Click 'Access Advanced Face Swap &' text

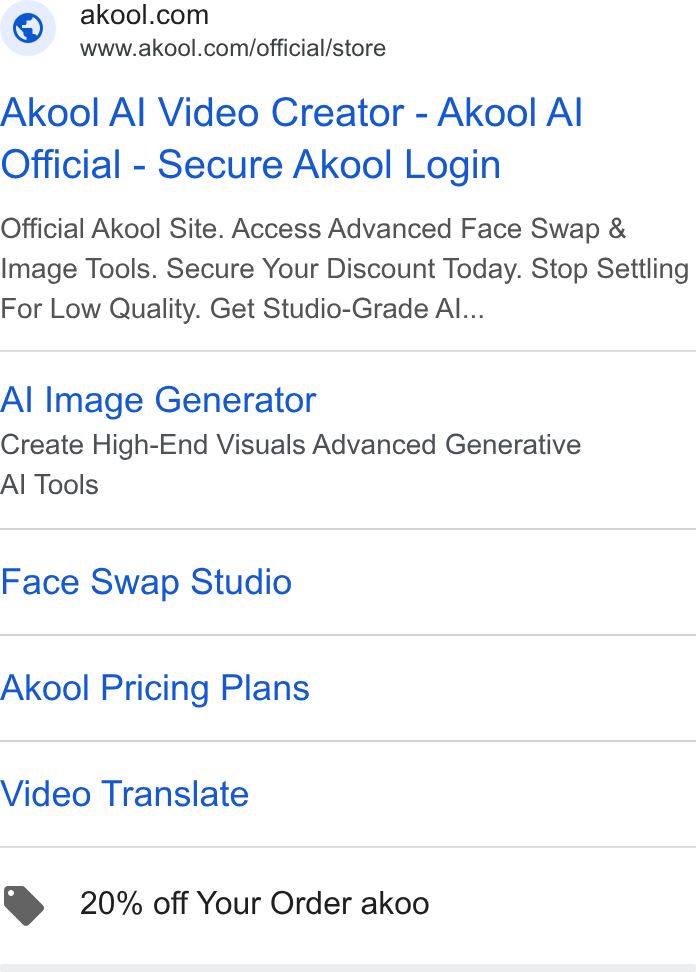pyautogui.click(x=429, y=229)
